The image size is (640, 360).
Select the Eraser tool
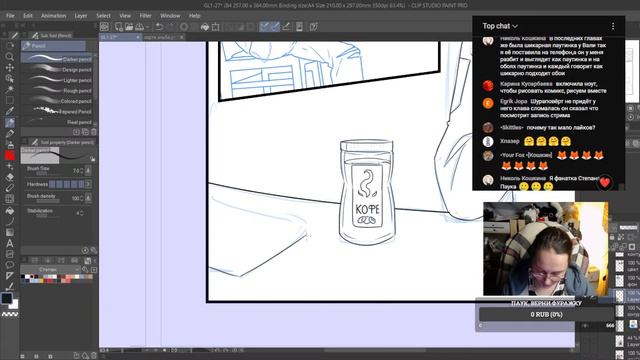click(x=10, y=177)
